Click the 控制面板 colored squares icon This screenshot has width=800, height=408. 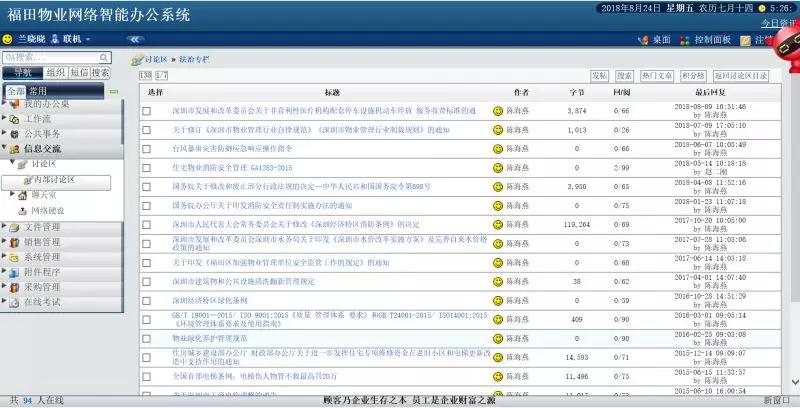tap(685, 40)
